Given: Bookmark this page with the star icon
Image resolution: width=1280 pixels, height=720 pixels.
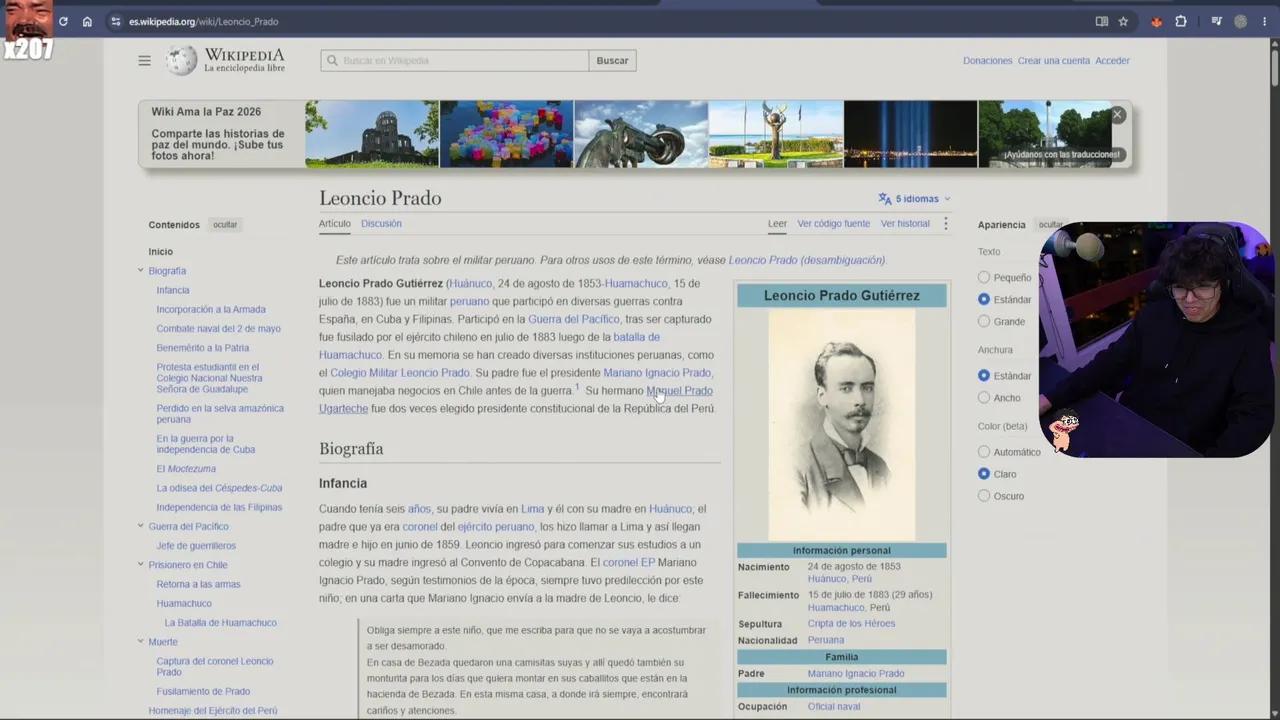Looking at the screenshot, I should 1123,21.
